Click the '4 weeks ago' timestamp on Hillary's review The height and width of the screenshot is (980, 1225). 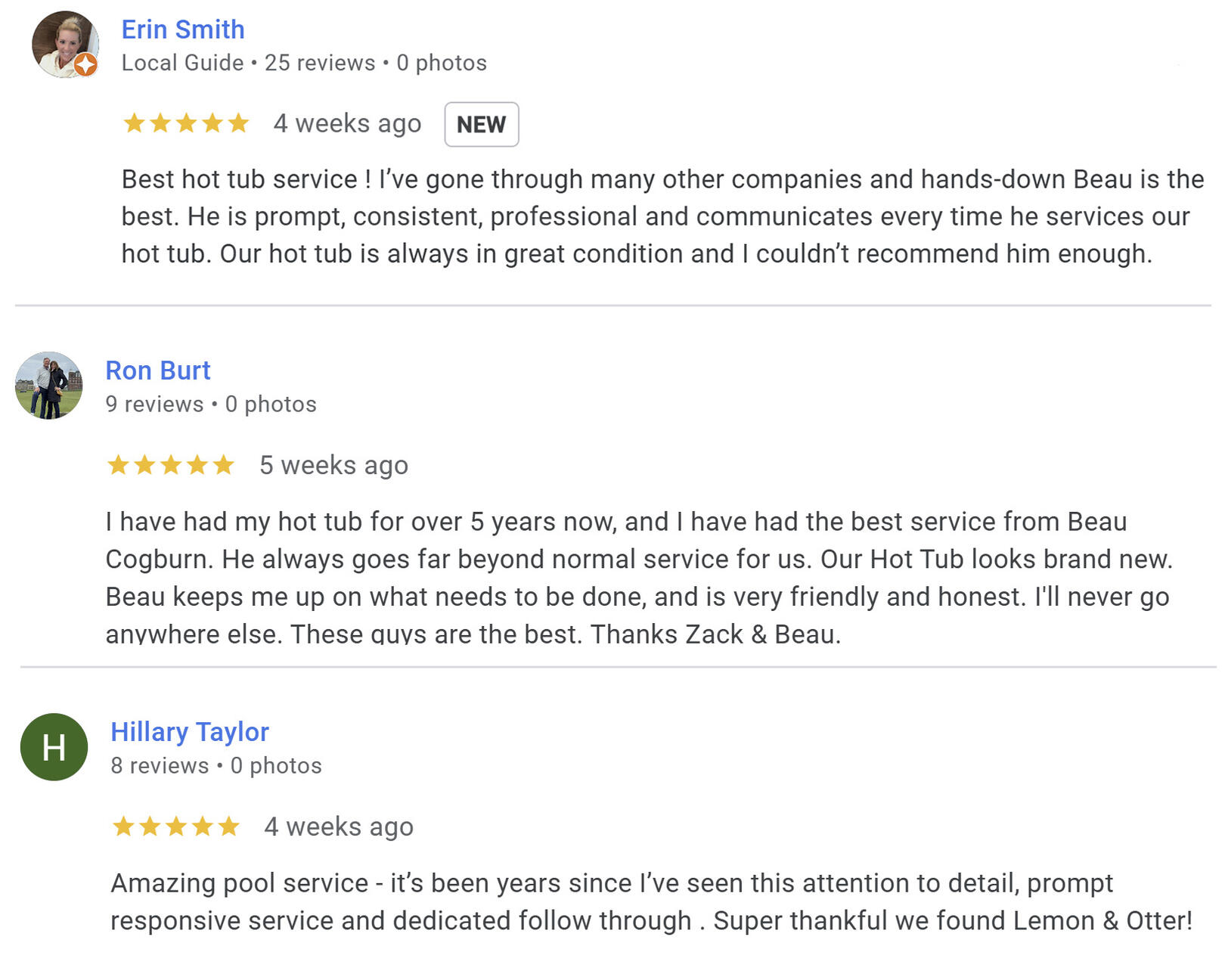coord(338,826)
